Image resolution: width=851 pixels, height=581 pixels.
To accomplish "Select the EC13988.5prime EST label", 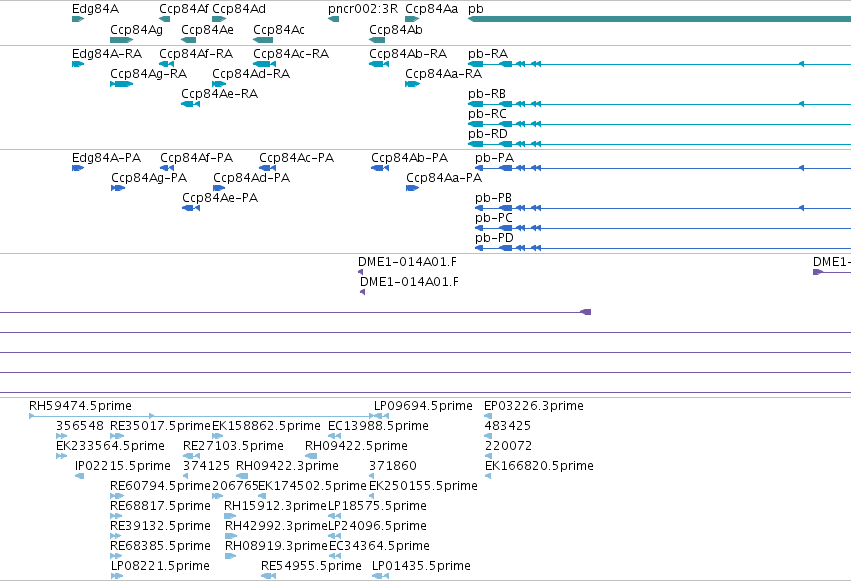I will [x=378, y=426].
